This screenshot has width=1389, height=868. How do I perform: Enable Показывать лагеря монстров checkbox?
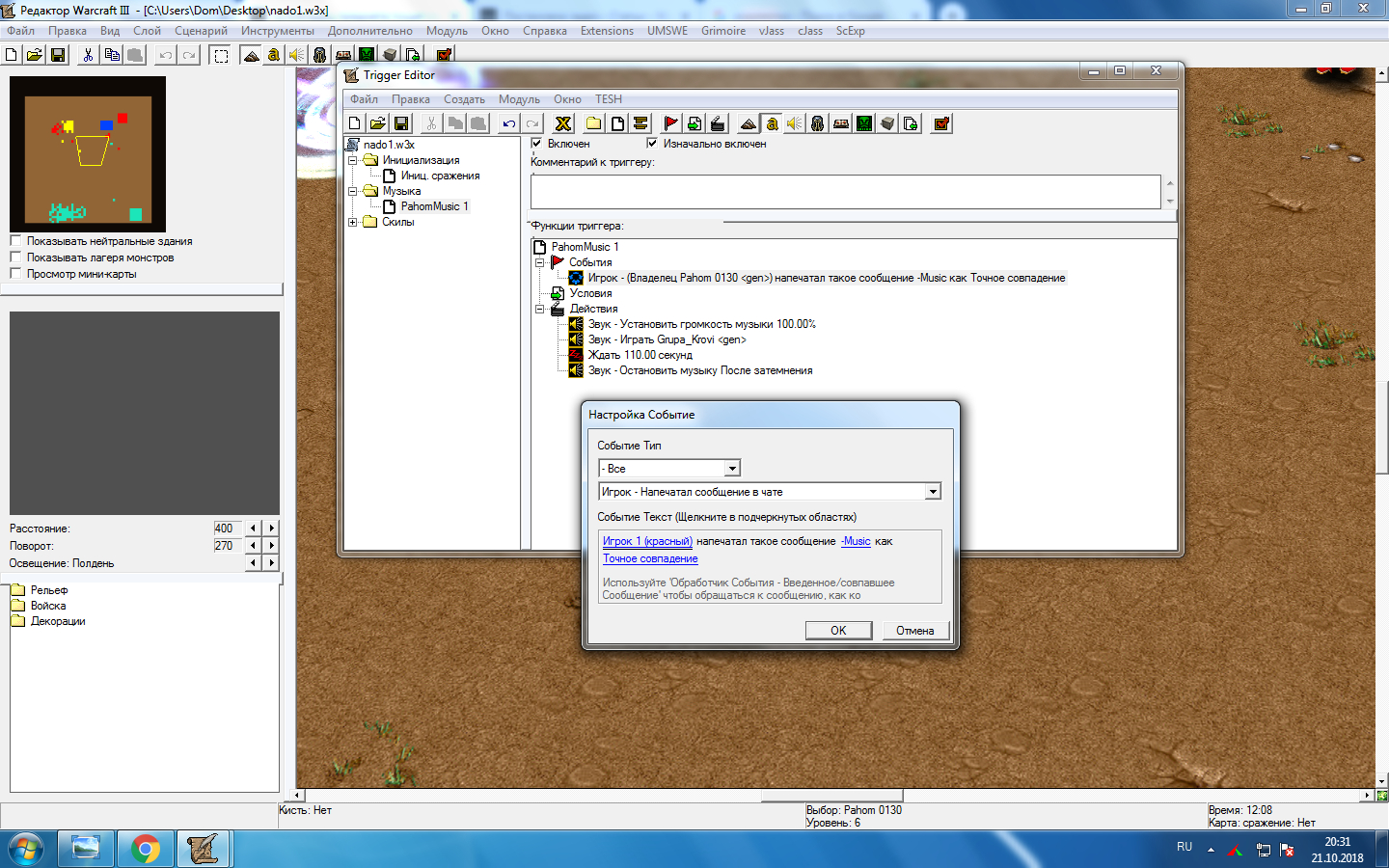point(15,258)
